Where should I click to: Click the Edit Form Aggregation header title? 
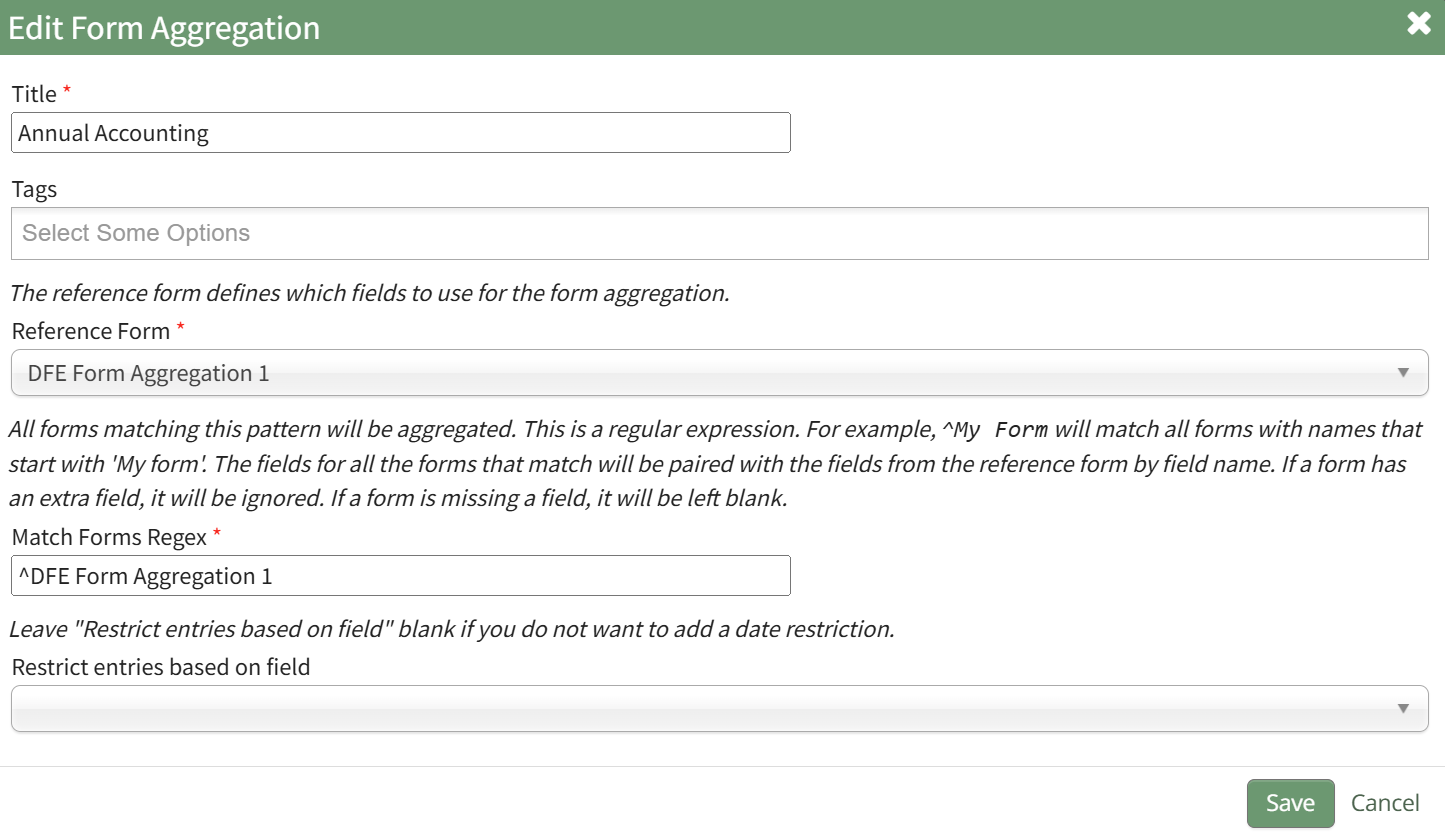coord(164,28)
